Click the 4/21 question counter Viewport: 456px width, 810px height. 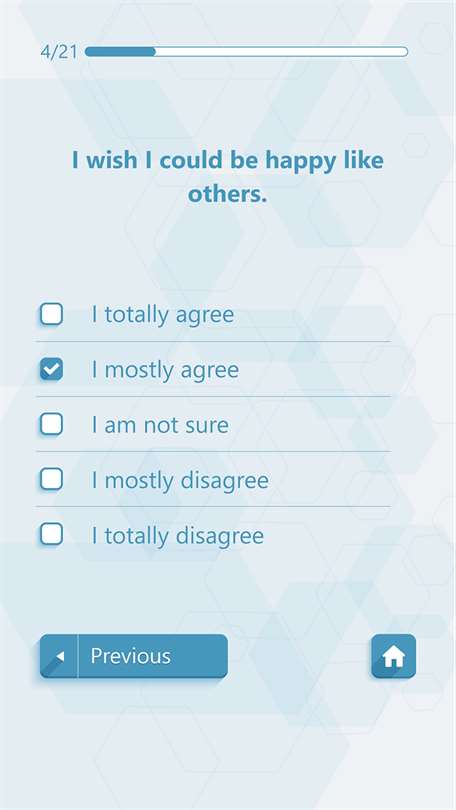[59, 52]
